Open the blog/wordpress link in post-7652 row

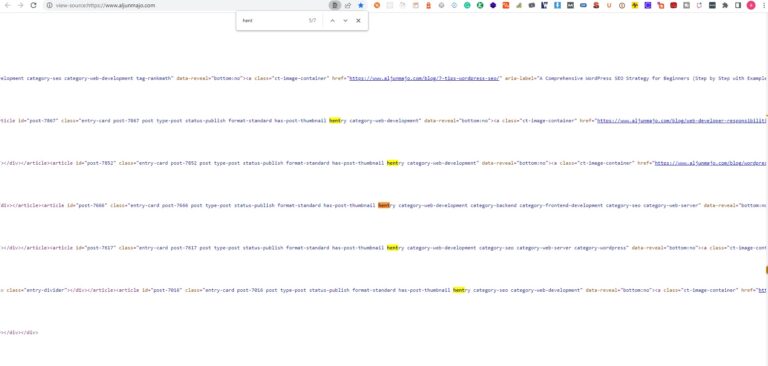[x=711, y=163]
